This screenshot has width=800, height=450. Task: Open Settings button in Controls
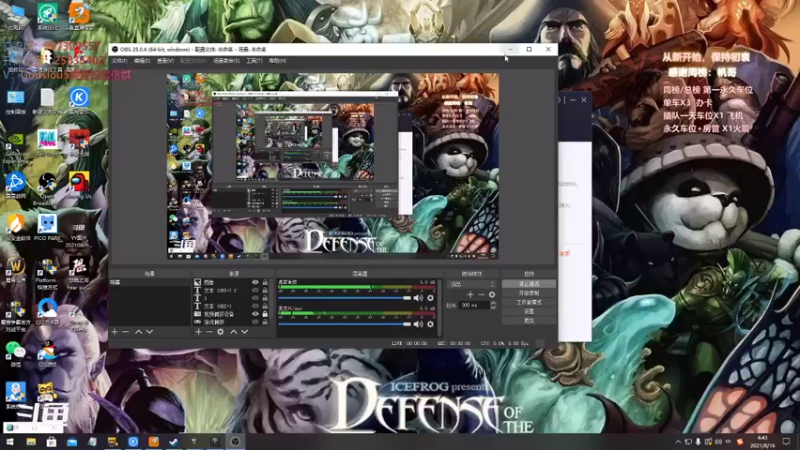point(529,311)
